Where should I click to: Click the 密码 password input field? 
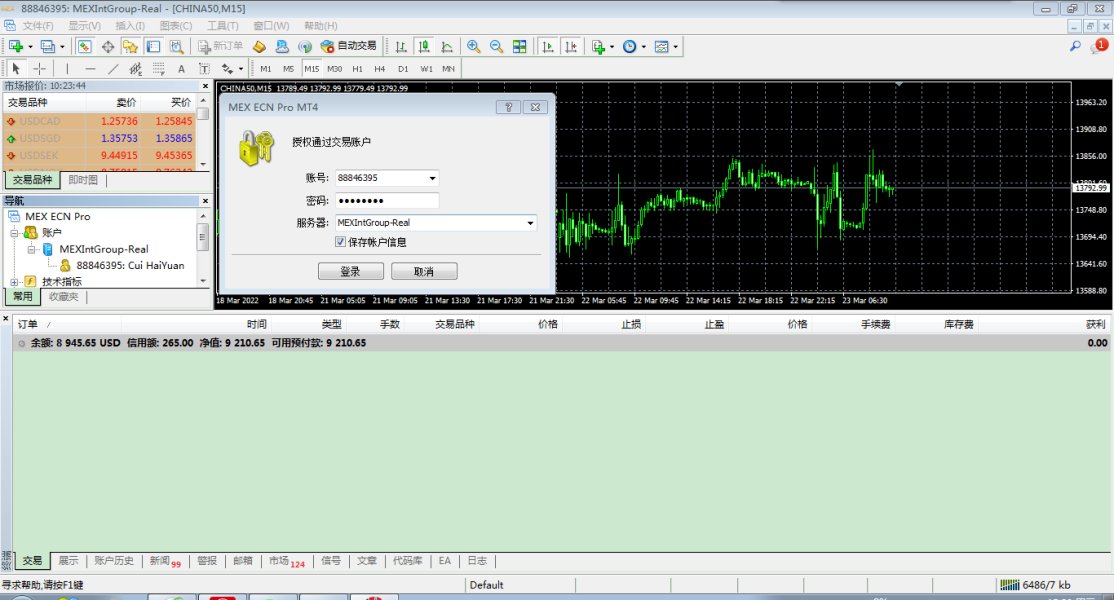click(386, 200)
